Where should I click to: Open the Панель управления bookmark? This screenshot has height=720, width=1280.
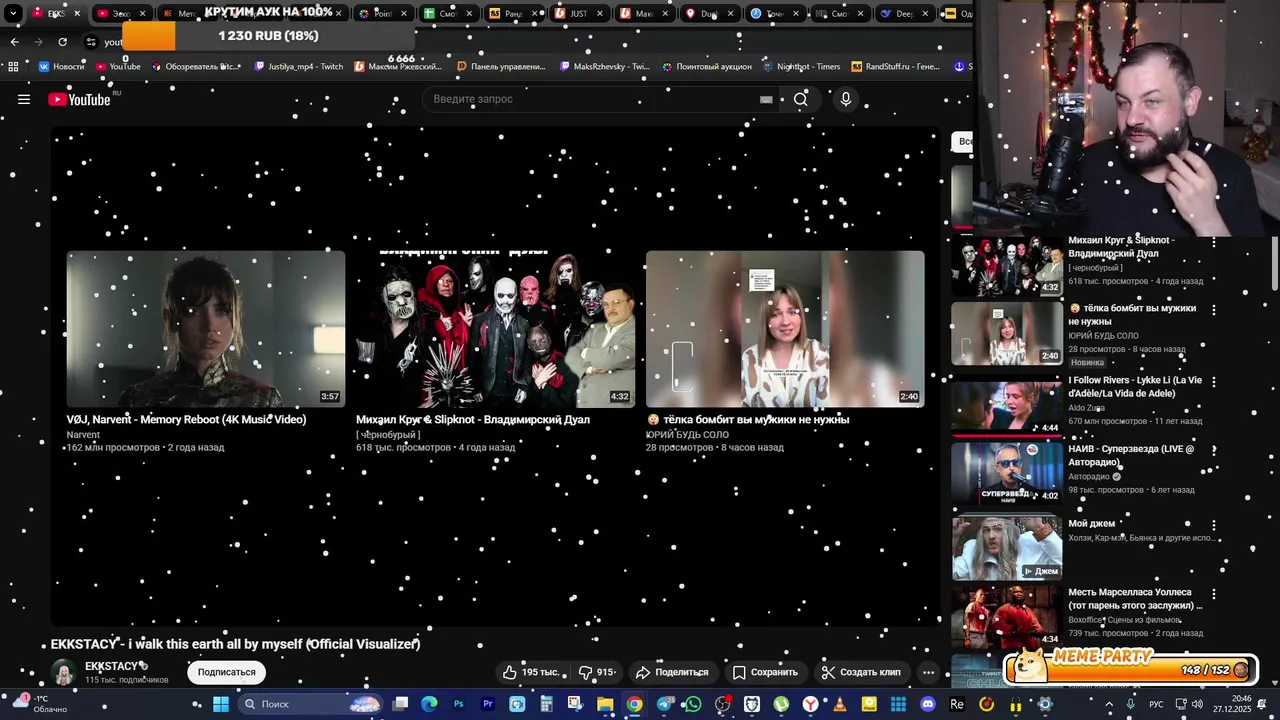(x=501, y=66)
